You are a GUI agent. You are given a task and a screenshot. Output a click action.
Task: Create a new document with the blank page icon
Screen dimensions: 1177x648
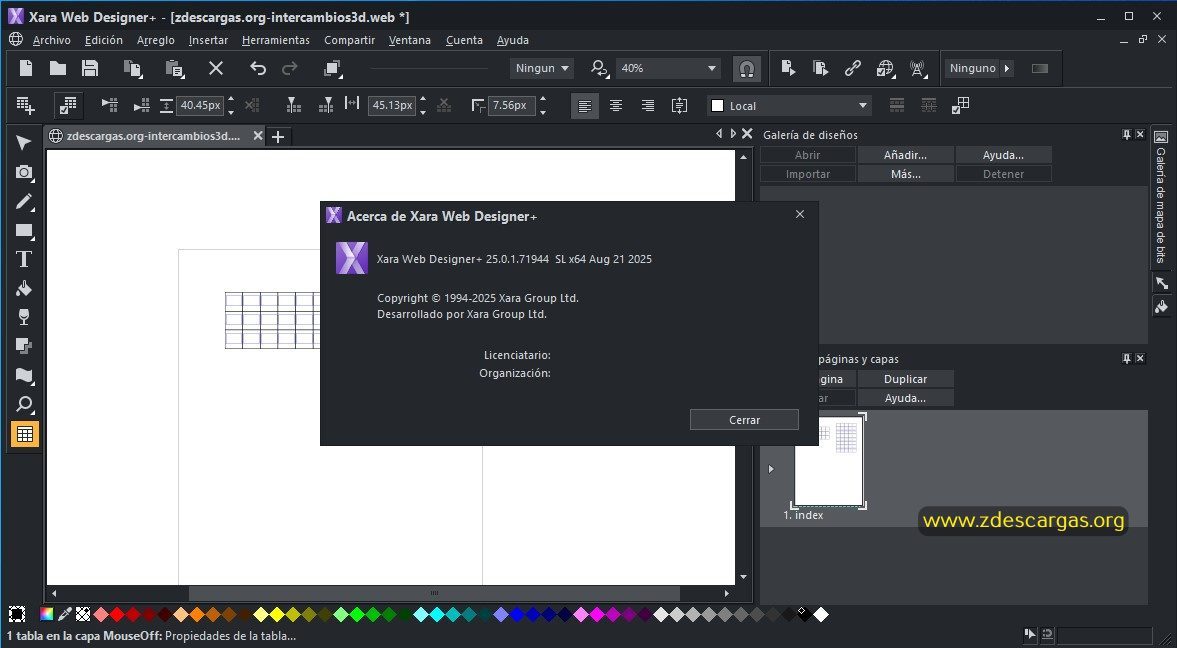[26, 68]
